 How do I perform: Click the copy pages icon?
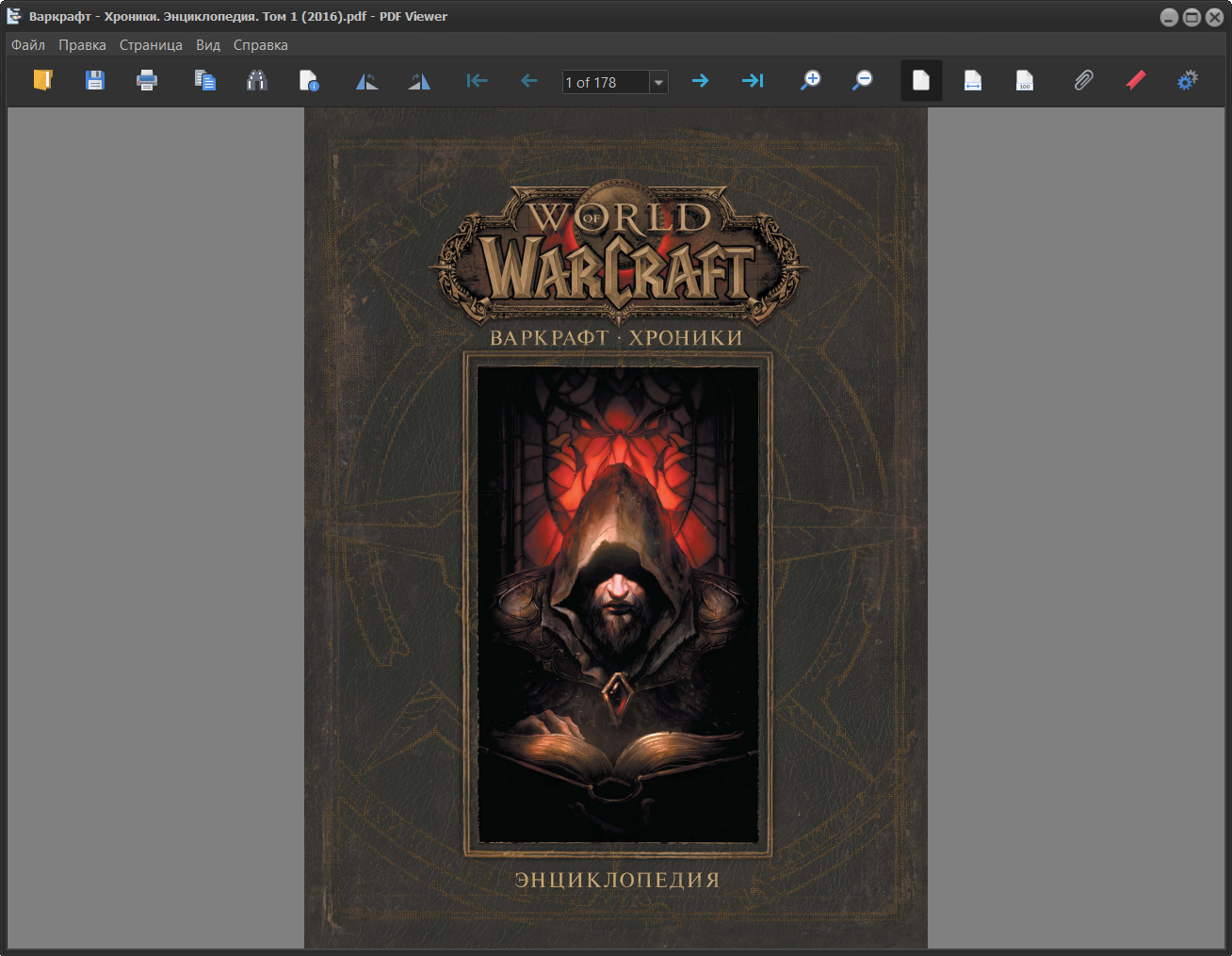[205, 81]
